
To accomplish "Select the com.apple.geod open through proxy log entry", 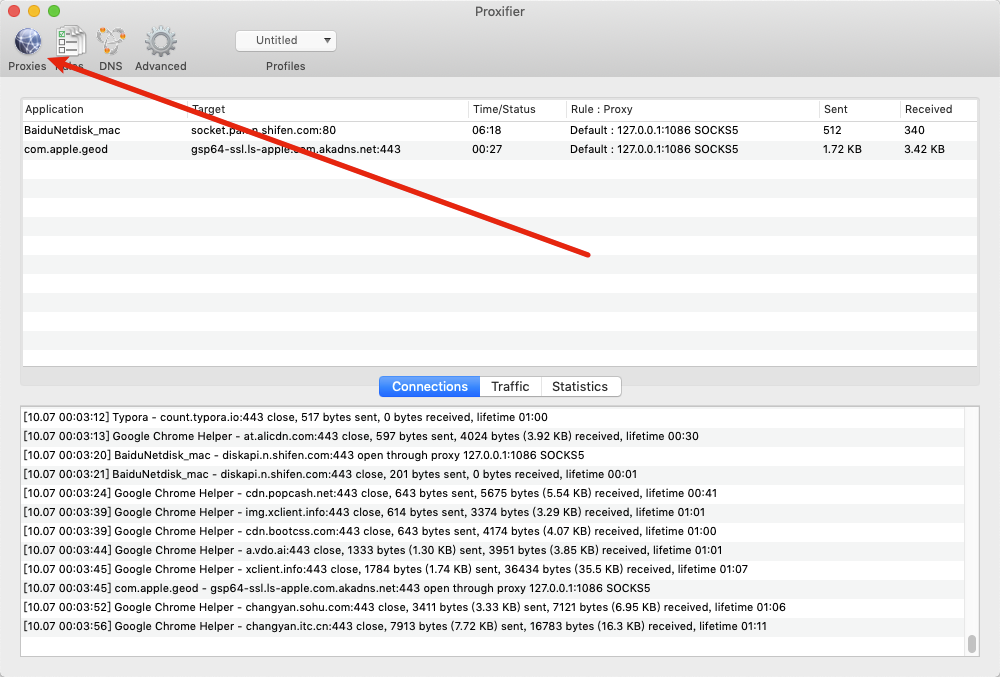I will point(492,588).
